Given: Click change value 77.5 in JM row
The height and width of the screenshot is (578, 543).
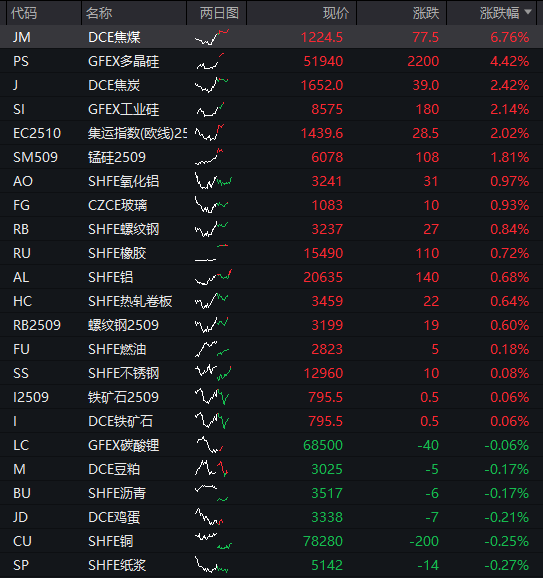Looking at the screenshot, I should tap(426, 37).
